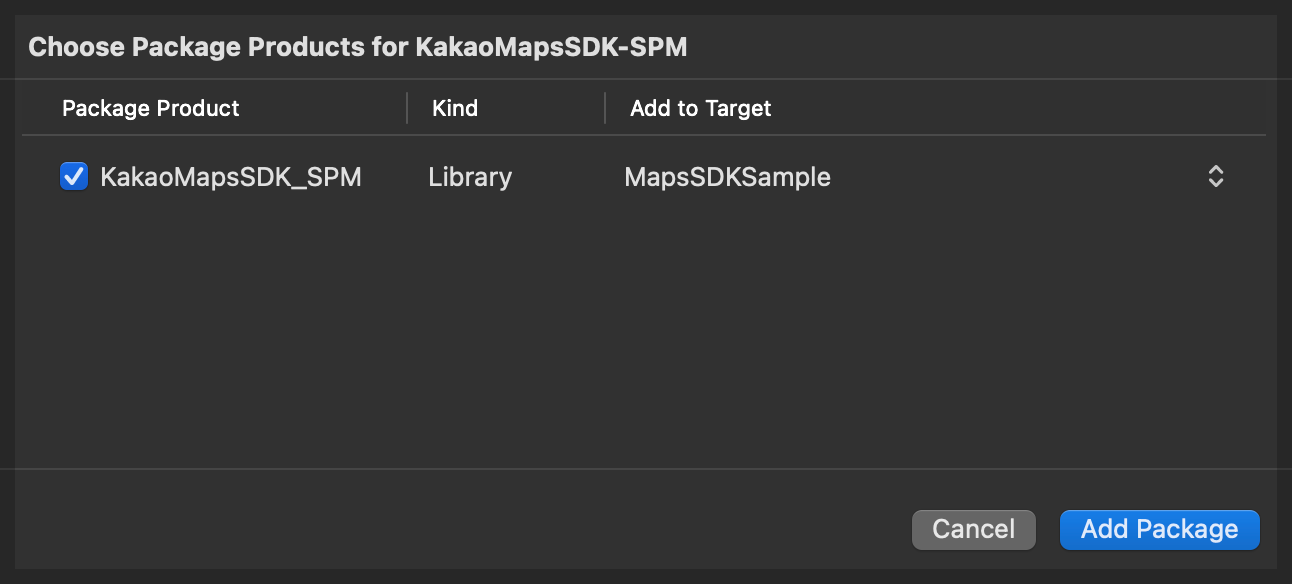
Task: Click the Library kind cell
Action: [x=470, y=177]
